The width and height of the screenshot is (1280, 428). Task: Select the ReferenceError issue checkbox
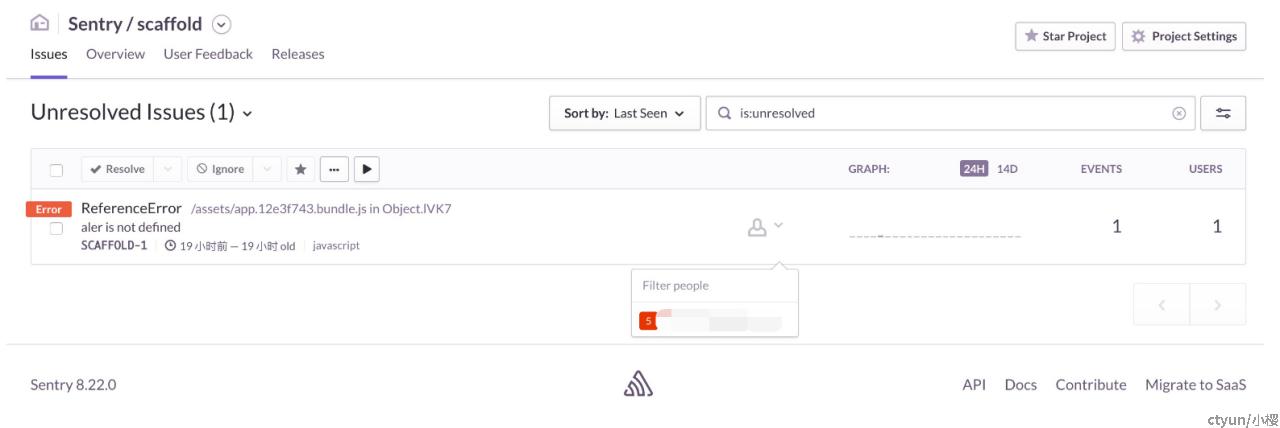click(x=56, y=228)
